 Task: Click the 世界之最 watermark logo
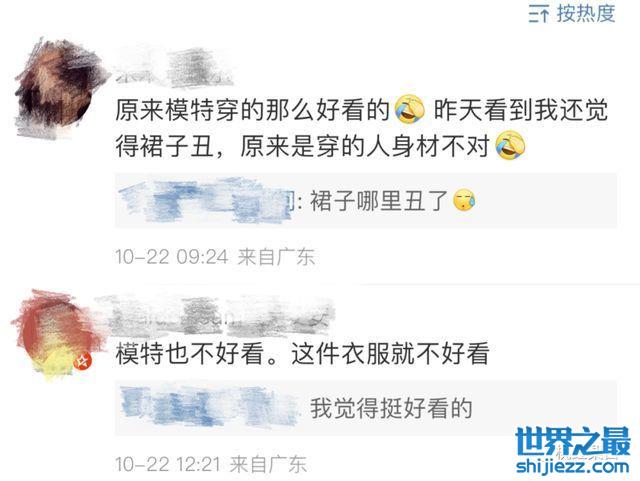pyautogui.click(x=573, y=441)
